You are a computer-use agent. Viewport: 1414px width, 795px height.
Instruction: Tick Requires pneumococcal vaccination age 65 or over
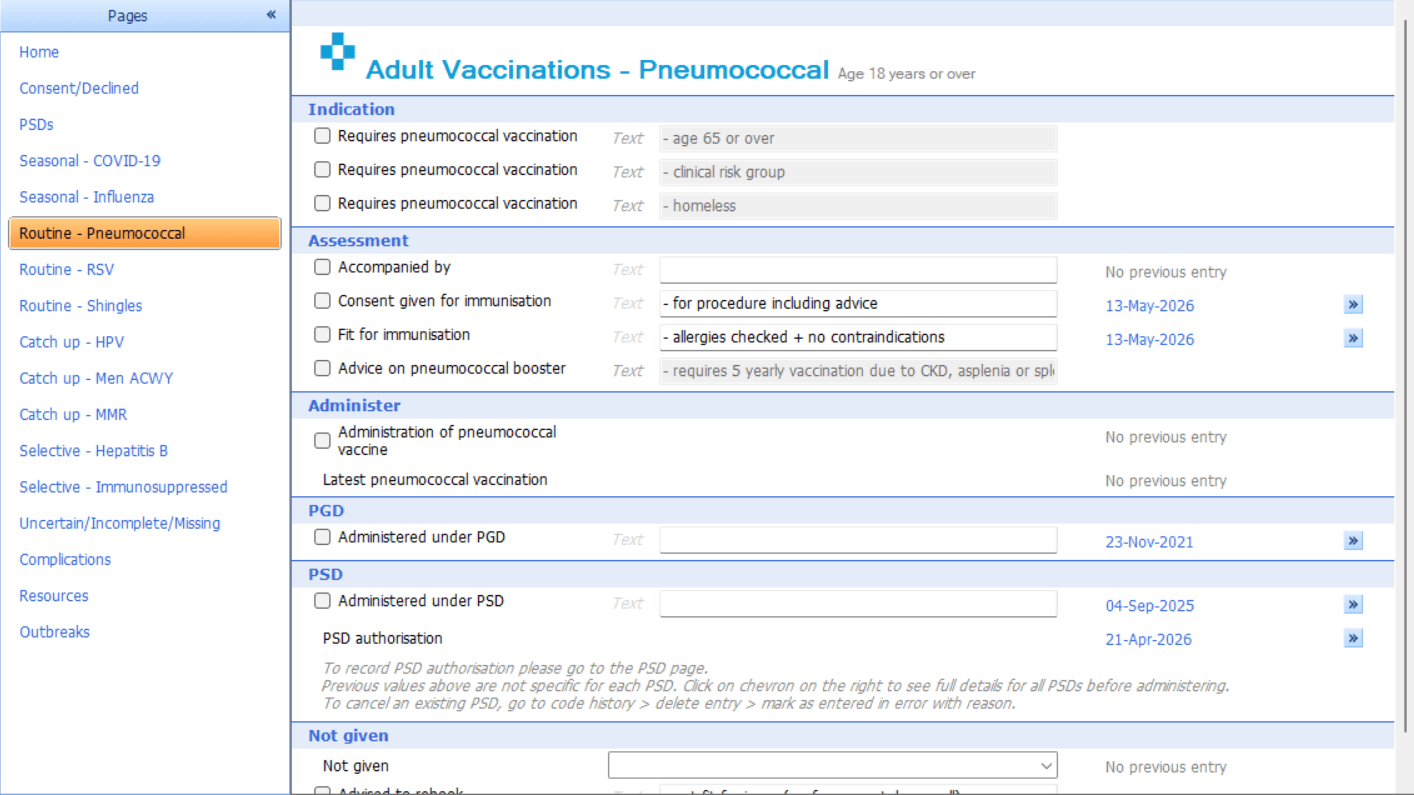pos(322,136)
